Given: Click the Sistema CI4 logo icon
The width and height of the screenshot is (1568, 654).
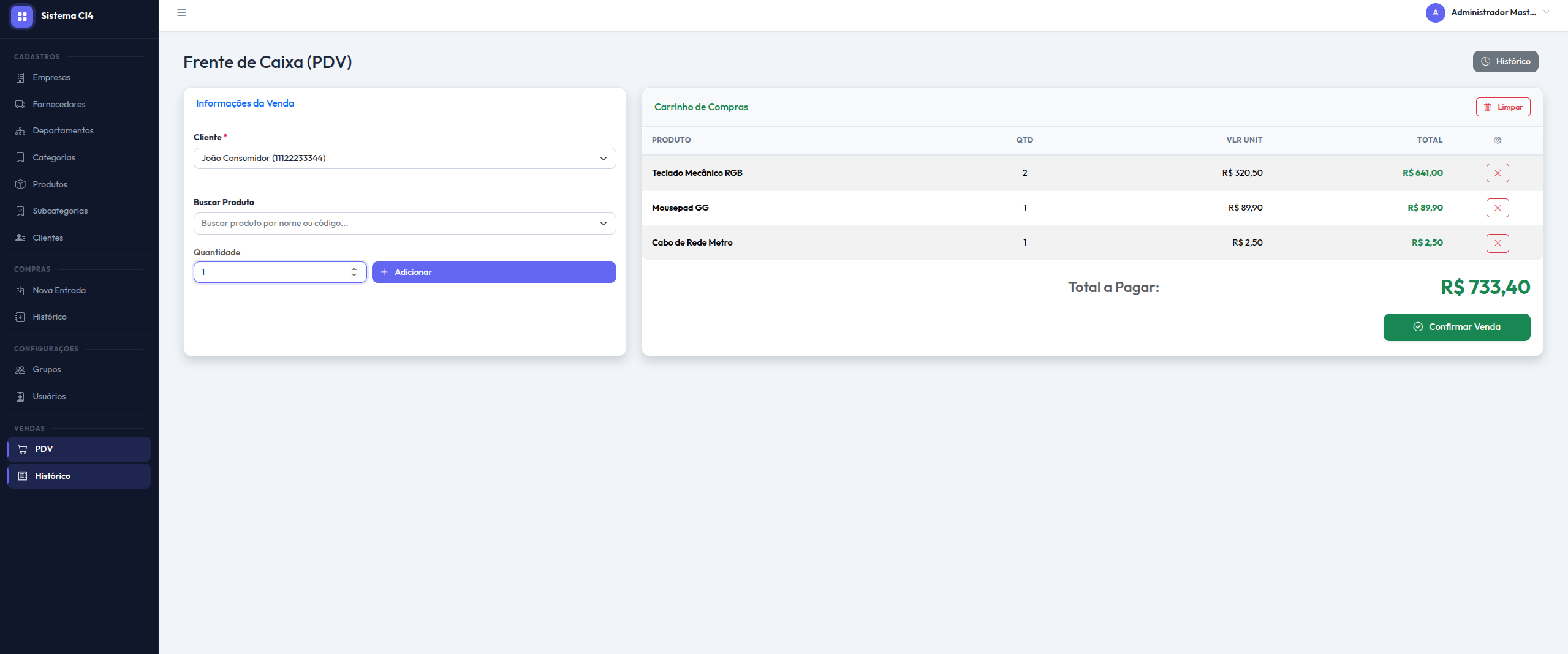Looking at the screenshot, I should [22, 16].
